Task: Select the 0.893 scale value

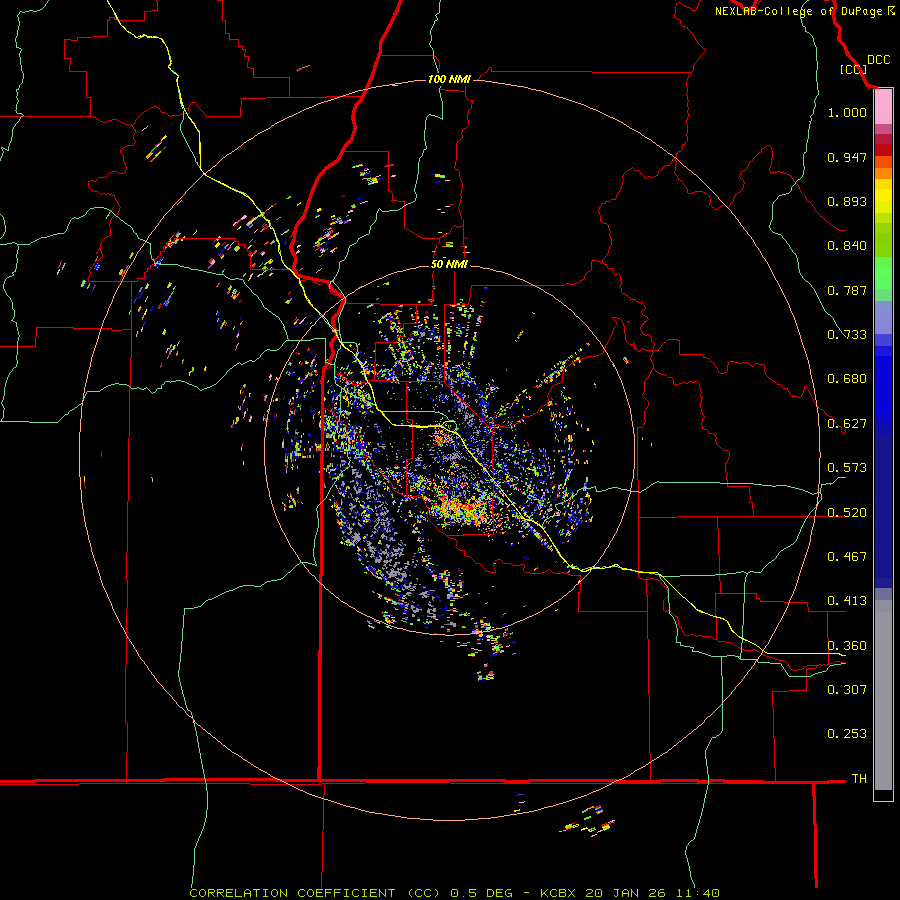Action: coord(847,201)
